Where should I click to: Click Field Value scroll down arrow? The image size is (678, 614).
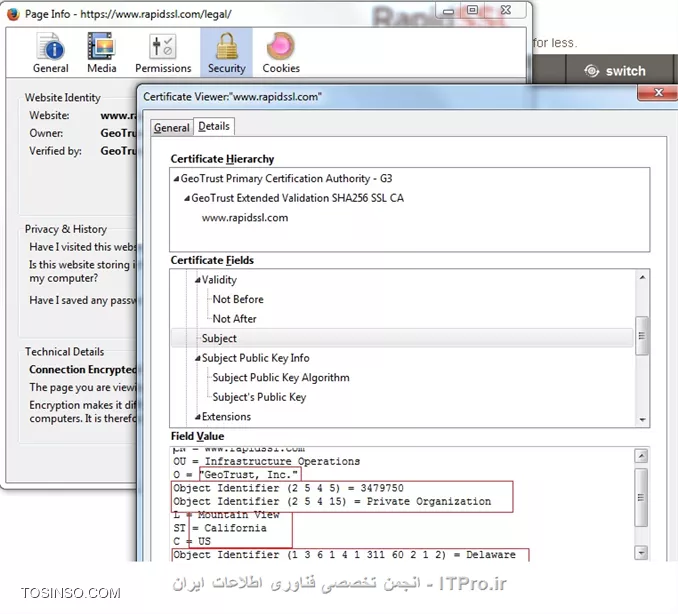tap(641, 553)
